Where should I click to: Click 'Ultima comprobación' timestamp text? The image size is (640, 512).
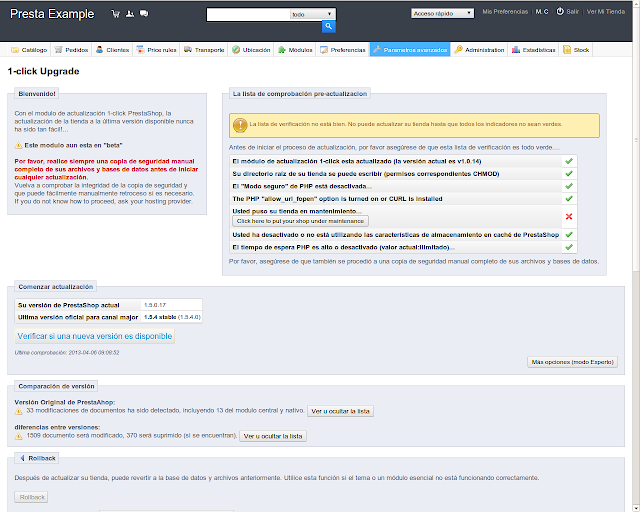(67, 352)
